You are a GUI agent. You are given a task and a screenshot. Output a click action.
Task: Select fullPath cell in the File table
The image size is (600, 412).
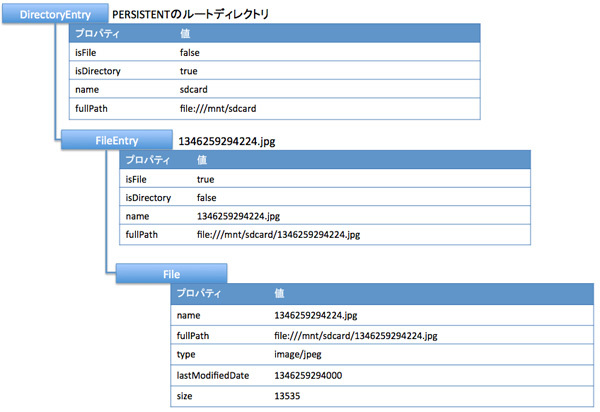click(193, 336)
